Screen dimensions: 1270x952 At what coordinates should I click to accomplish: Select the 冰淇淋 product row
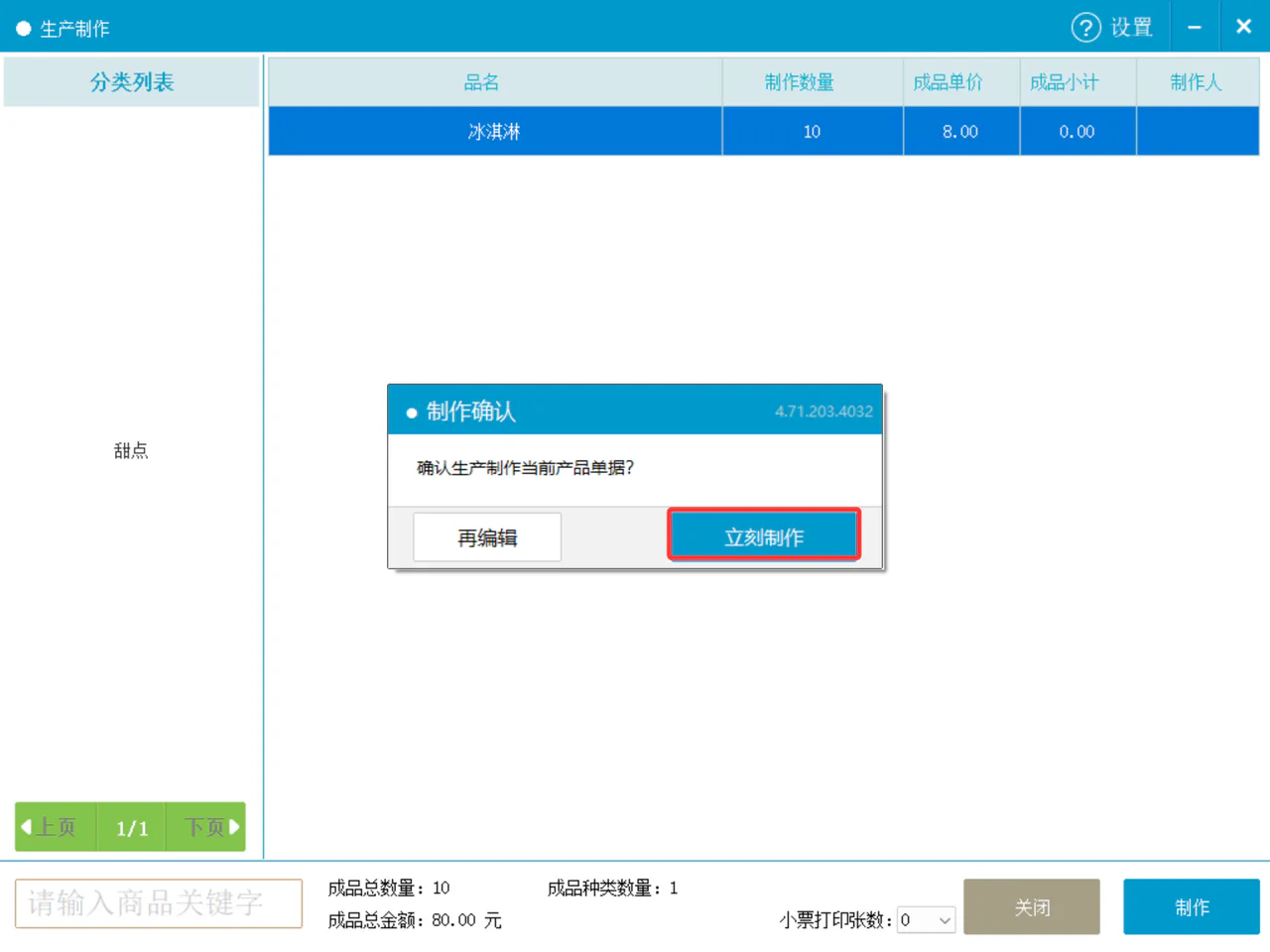(x=763, y=131)
